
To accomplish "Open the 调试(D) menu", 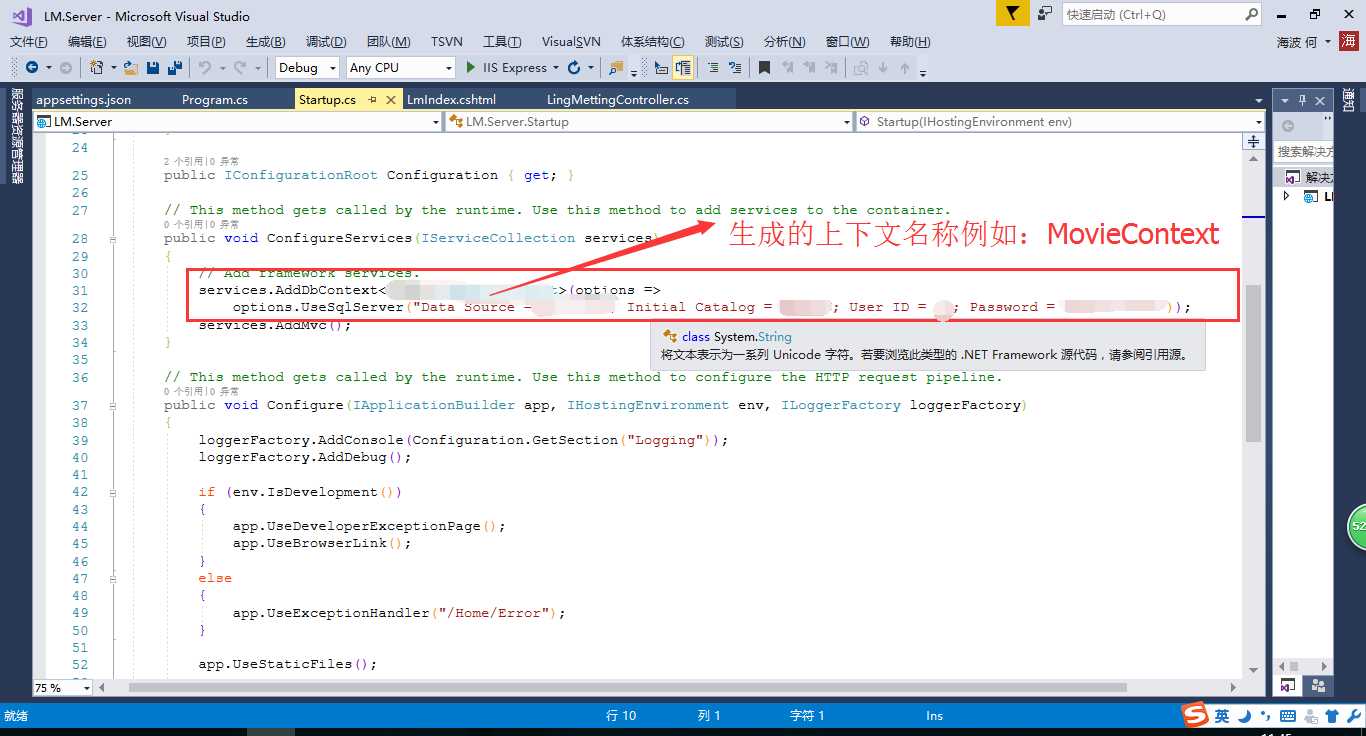I will 326,41.
